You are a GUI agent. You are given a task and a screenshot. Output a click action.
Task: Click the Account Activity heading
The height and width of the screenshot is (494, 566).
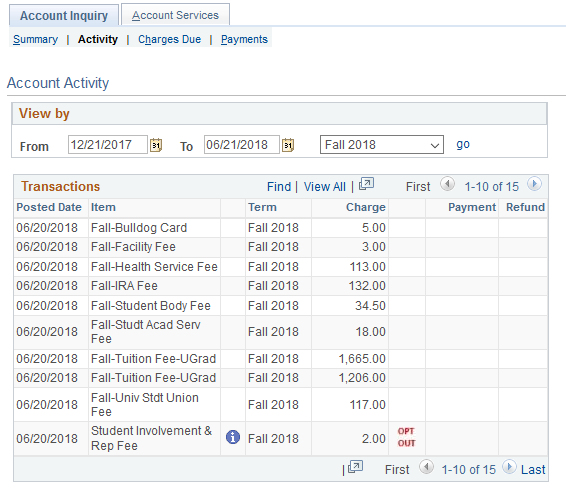[58, 83]
